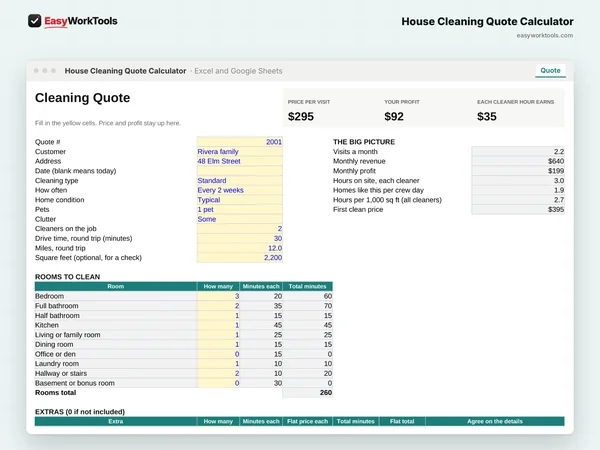Click Office or den How many cell
Image resolution: width=600 pixels, height=450 pixels.
(x=218, y=354)
